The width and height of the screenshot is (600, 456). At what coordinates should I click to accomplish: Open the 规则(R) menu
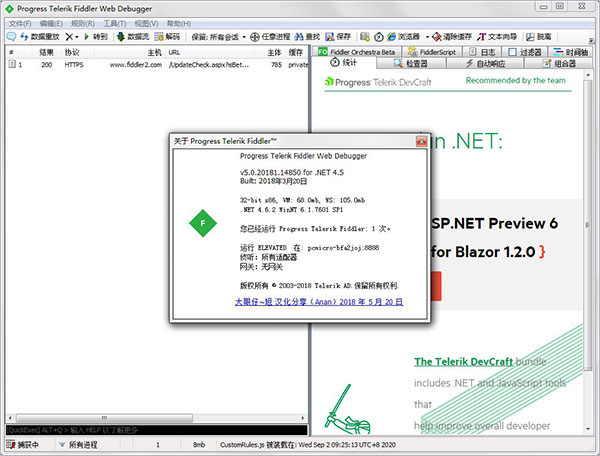click(83, 23)
